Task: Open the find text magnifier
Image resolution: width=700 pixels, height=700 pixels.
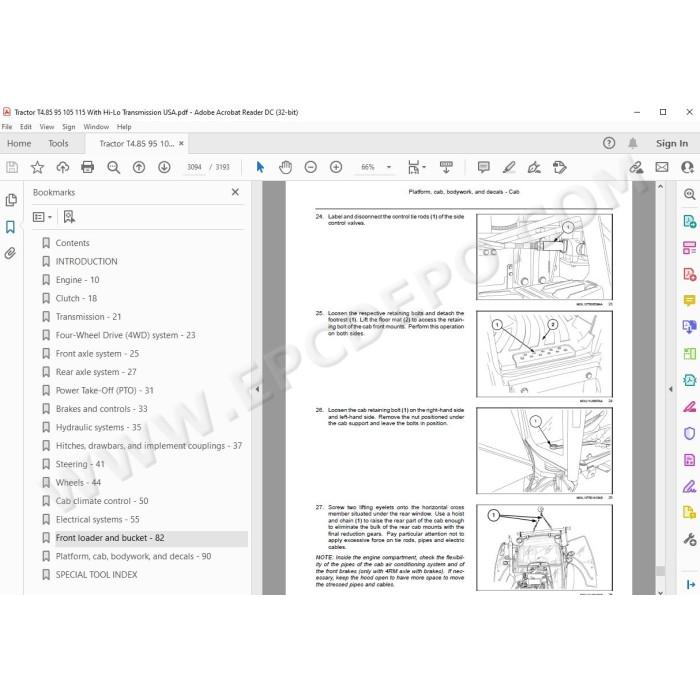Action: (x=113, y=167)
